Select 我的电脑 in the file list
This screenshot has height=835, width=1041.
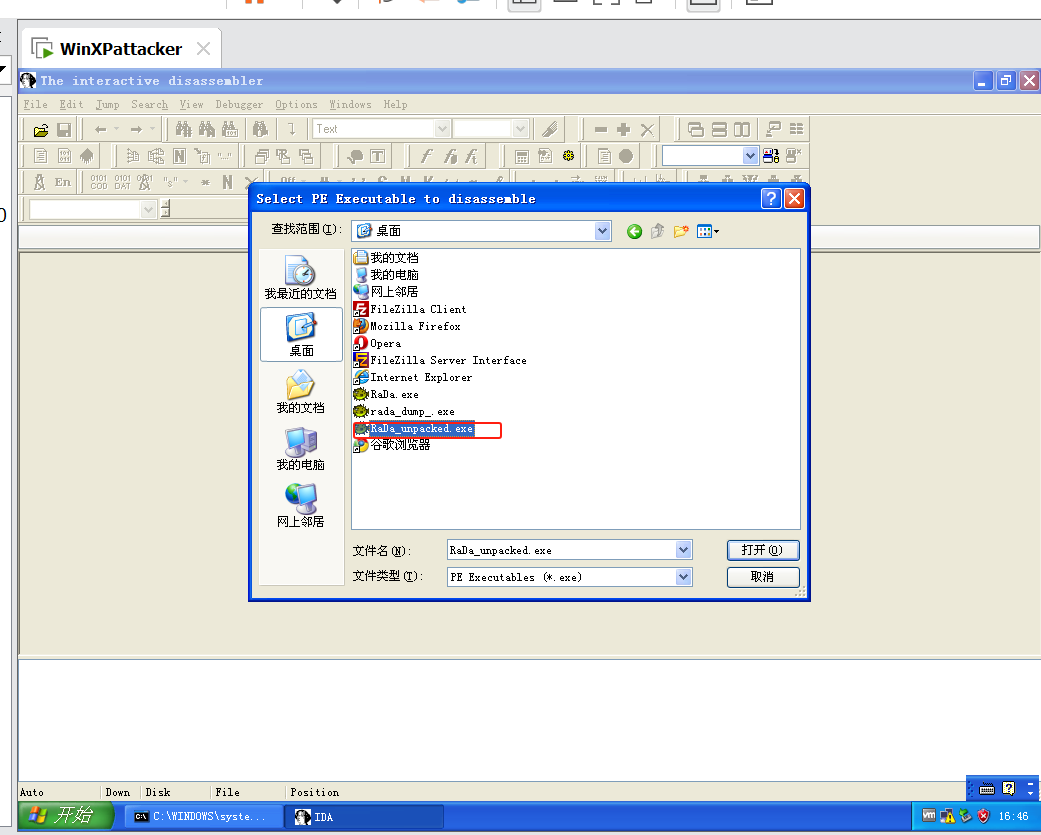[x=386, y=275]
